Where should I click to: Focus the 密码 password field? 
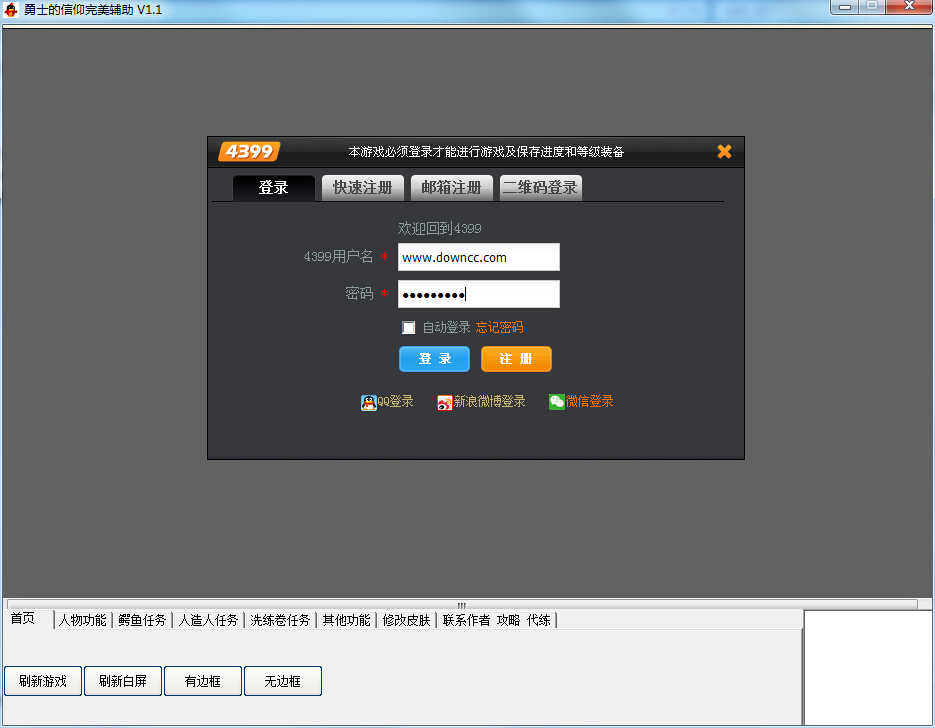(x=479, y=294)
